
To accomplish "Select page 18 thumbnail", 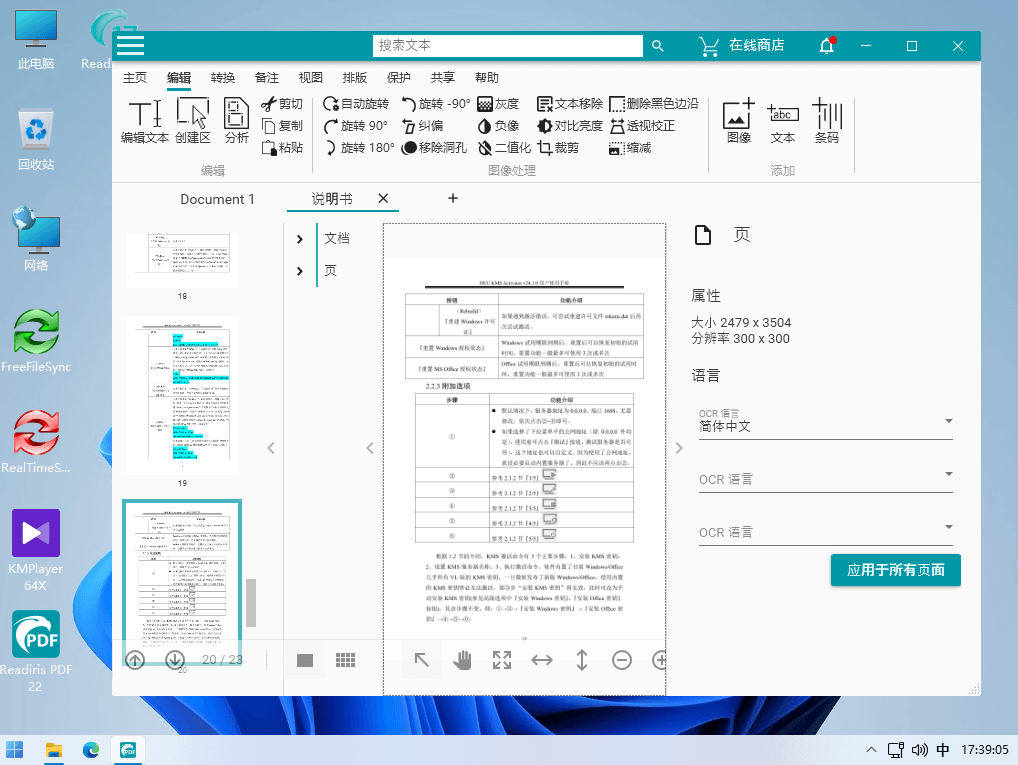I will (182, 260).
